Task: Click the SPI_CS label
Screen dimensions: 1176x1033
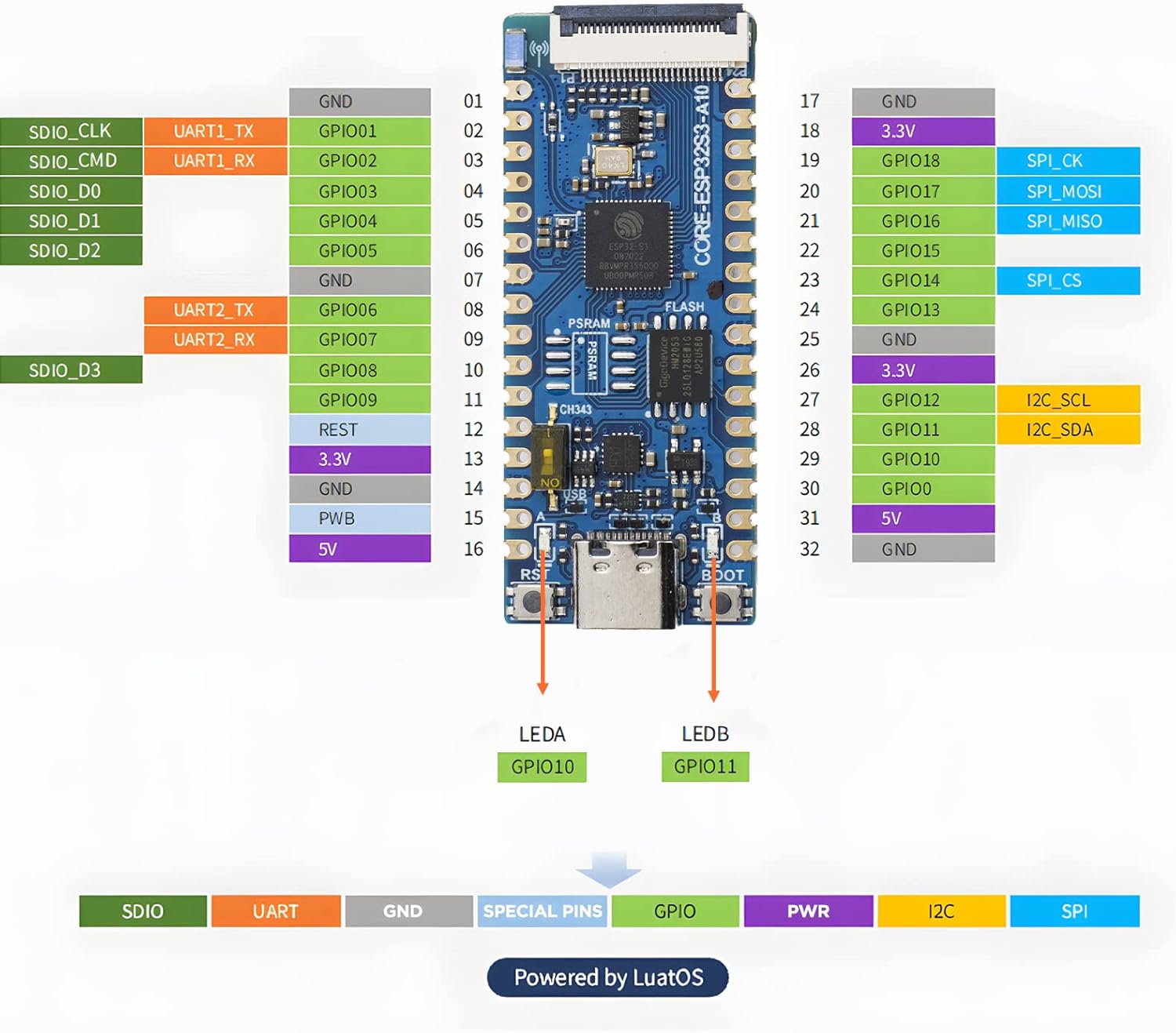Action: point(1069,281)
